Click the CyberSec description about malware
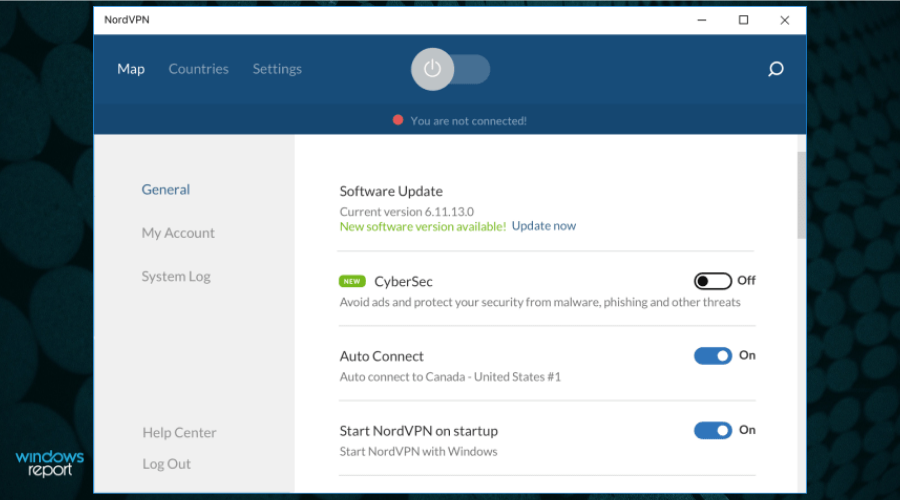Screen dimensions: 900x500 pyautogui.click(x=540, y=303)
